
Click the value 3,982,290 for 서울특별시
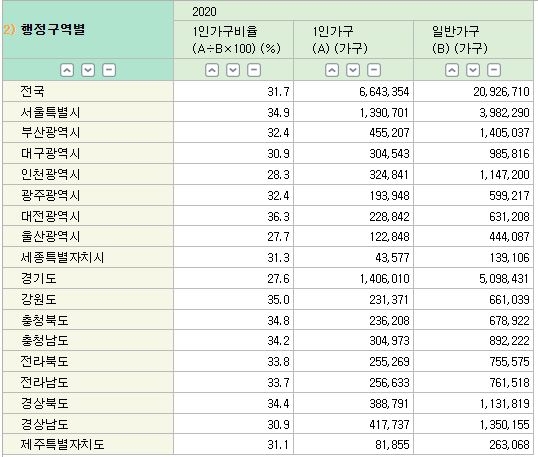coord(504,113)
